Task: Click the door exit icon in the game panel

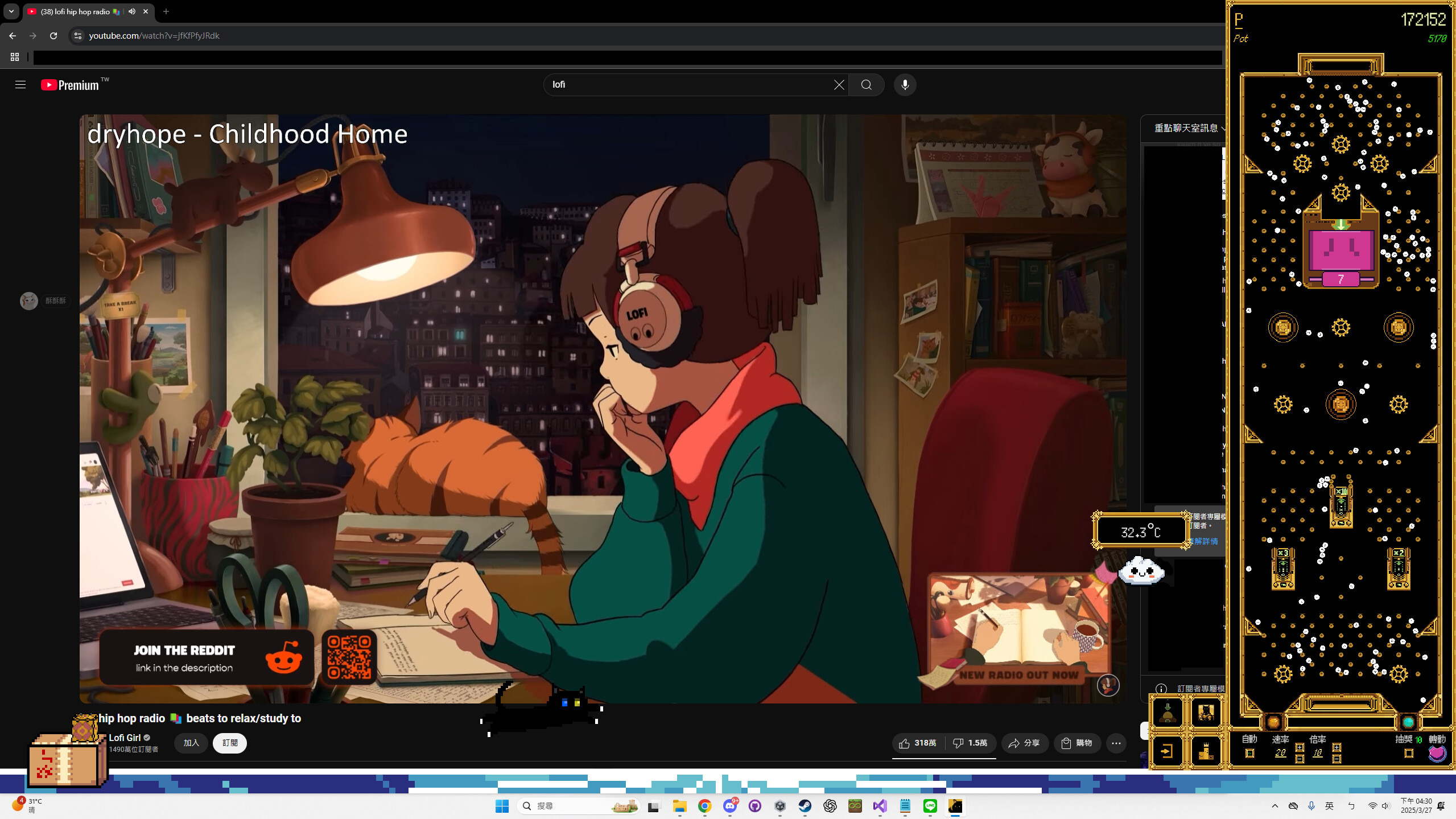Action: [x=1166, y=752]
